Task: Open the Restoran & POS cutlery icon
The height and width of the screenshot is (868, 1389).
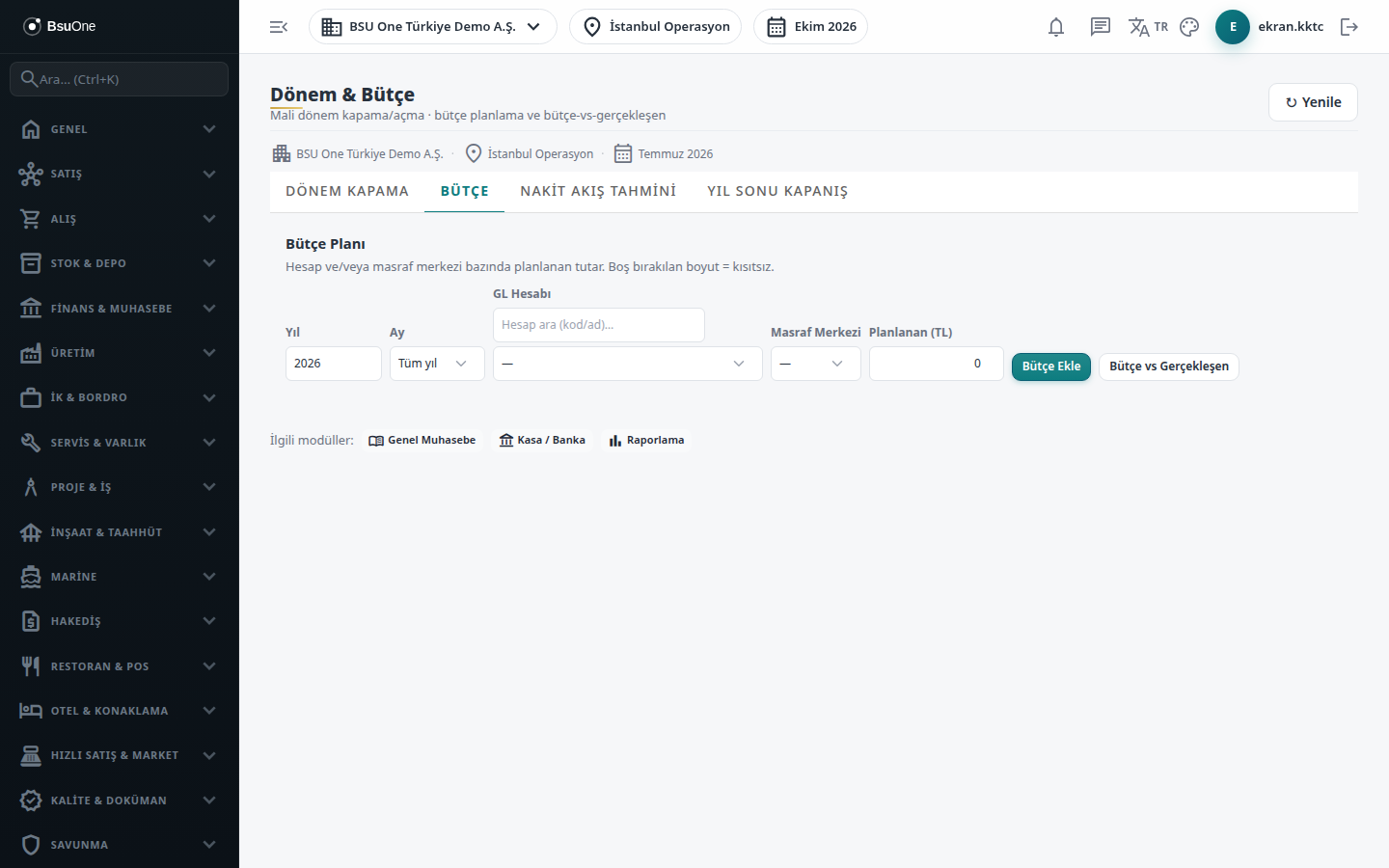Action: coord(31,666)
